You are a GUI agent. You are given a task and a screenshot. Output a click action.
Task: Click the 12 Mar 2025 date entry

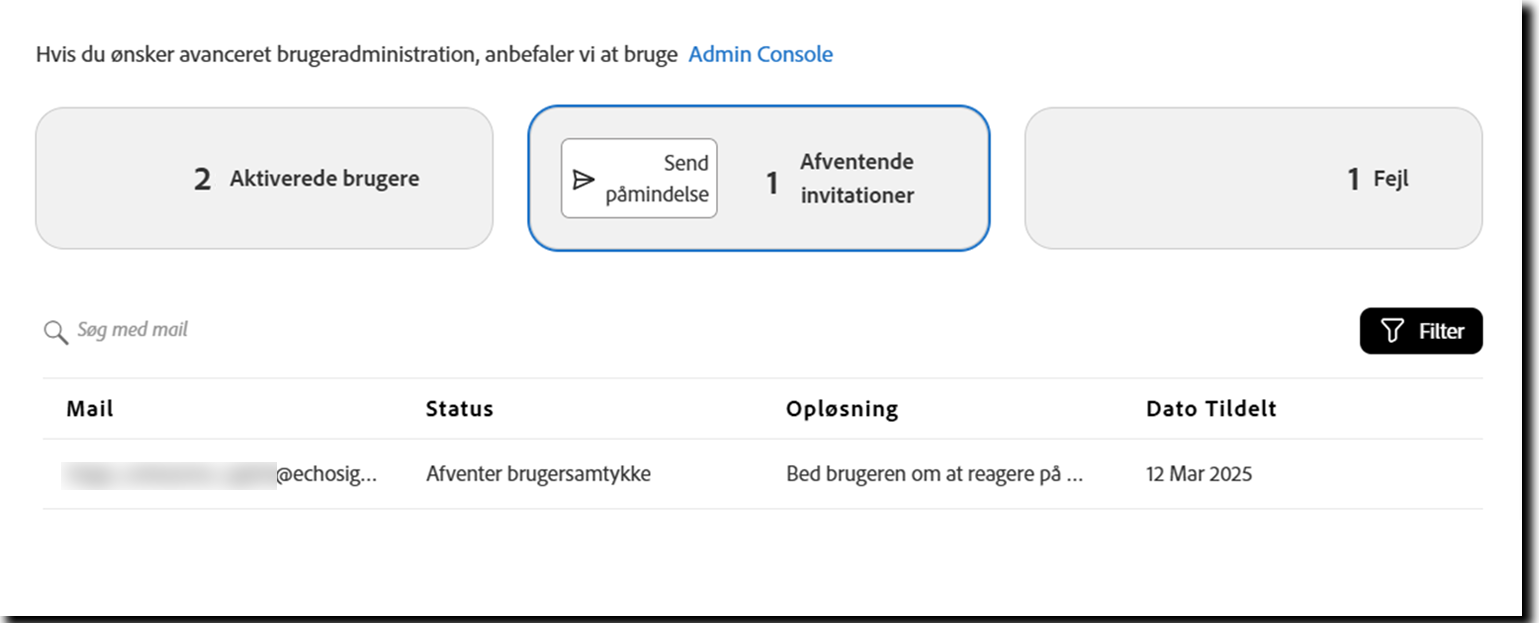coord(1198,473)
